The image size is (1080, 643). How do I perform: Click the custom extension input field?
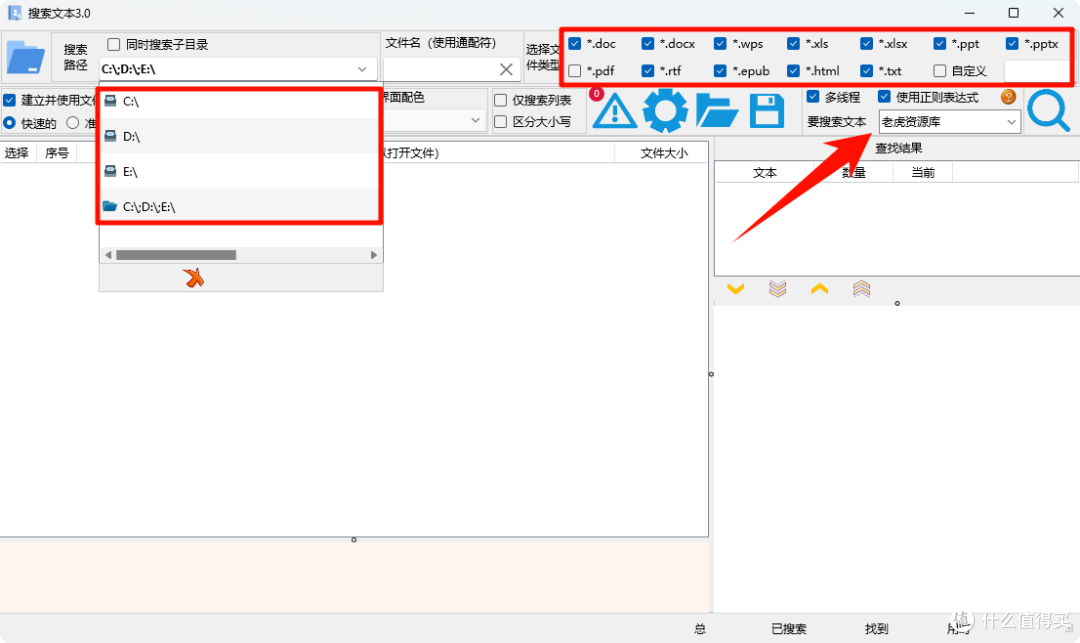coord(1036,71)
